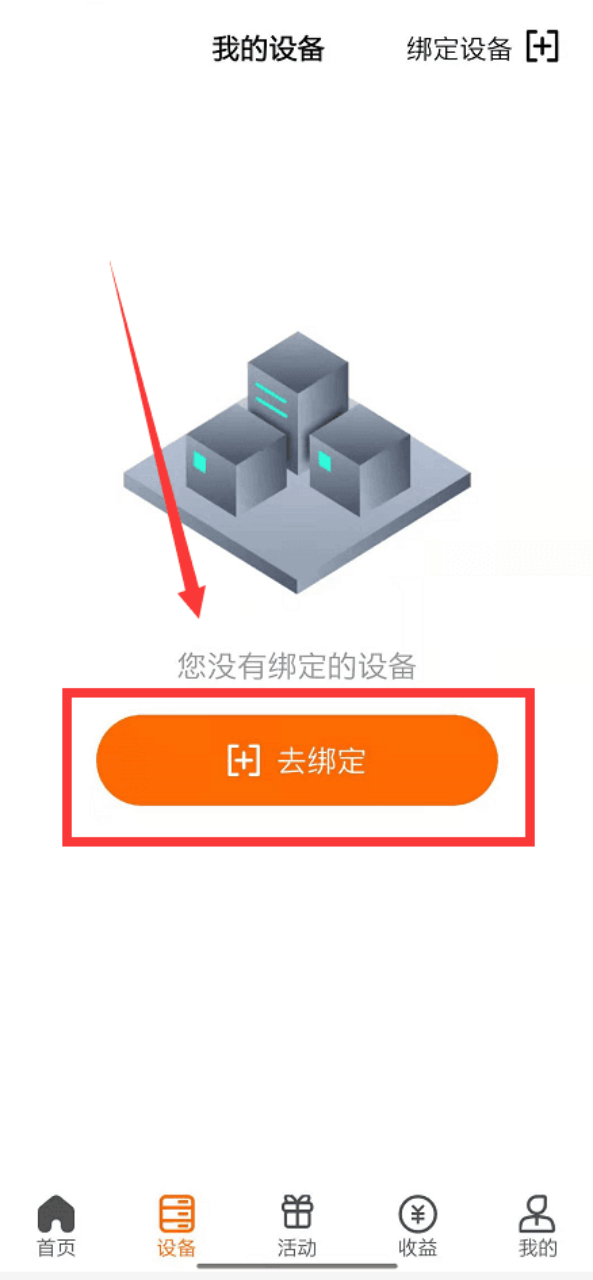Click the plus bracket icon inside 去绑定 button
The height and width of the screenshot is (1280, 593).
(x=244, y=761)
